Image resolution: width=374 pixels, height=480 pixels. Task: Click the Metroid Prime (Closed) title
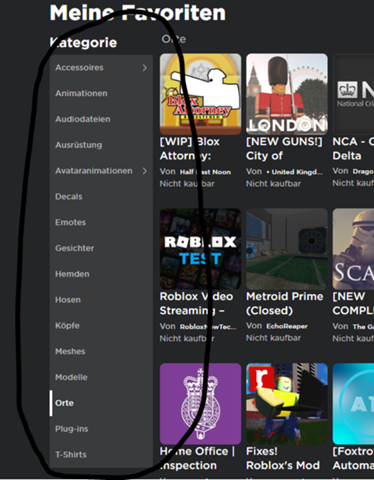[285, 303]
